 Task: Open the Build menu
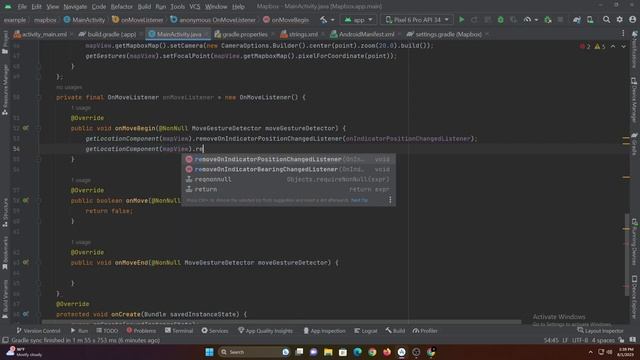(x=144, y=7)
